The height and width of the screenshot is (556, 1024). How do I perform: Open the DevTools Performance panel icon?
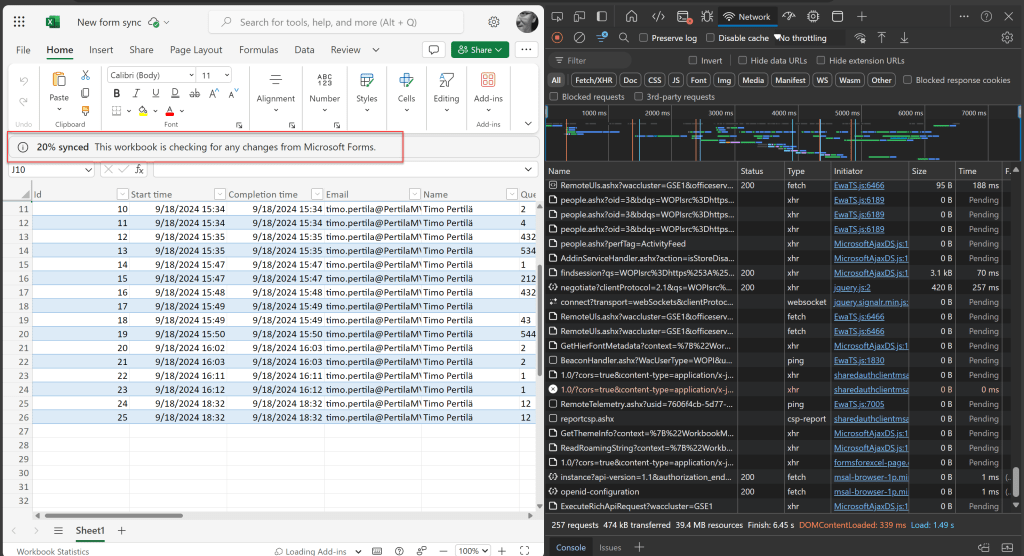789,17
